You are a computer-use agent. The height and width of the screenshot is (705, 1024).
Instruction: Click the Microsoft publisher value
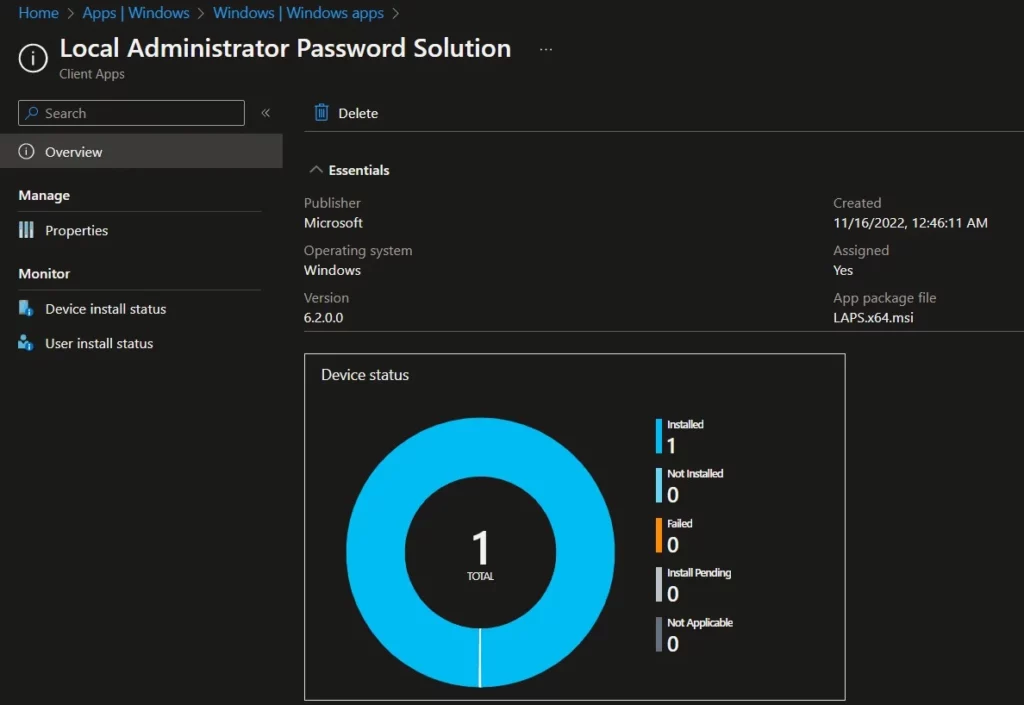[333, 223]
